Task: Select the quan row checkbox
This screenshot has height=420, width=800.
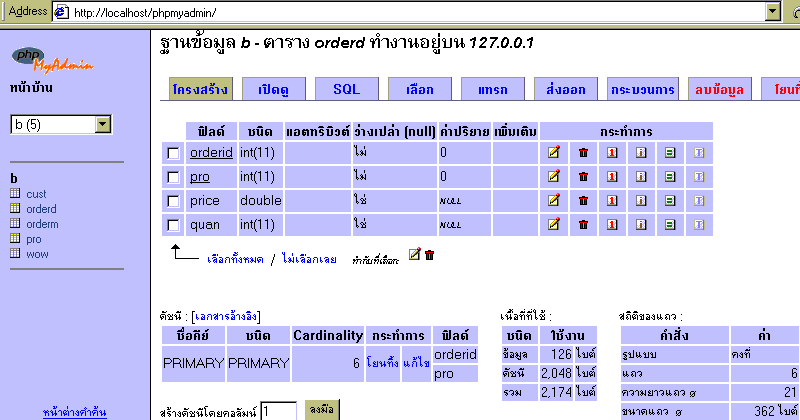Action: tap(174, 225)
